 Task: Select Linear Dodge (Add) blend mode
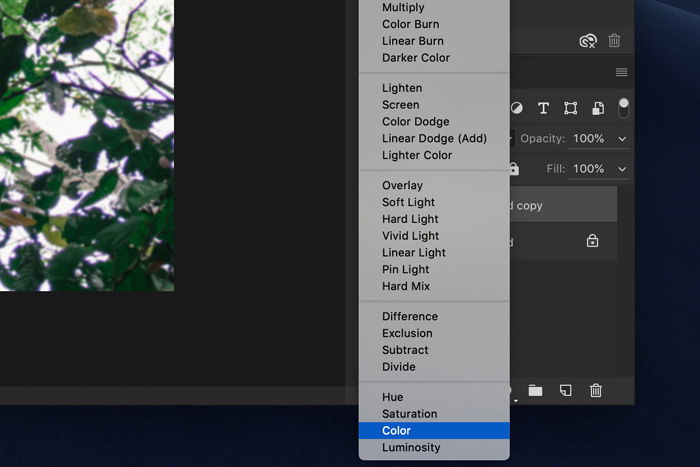(x=434, y=138)
